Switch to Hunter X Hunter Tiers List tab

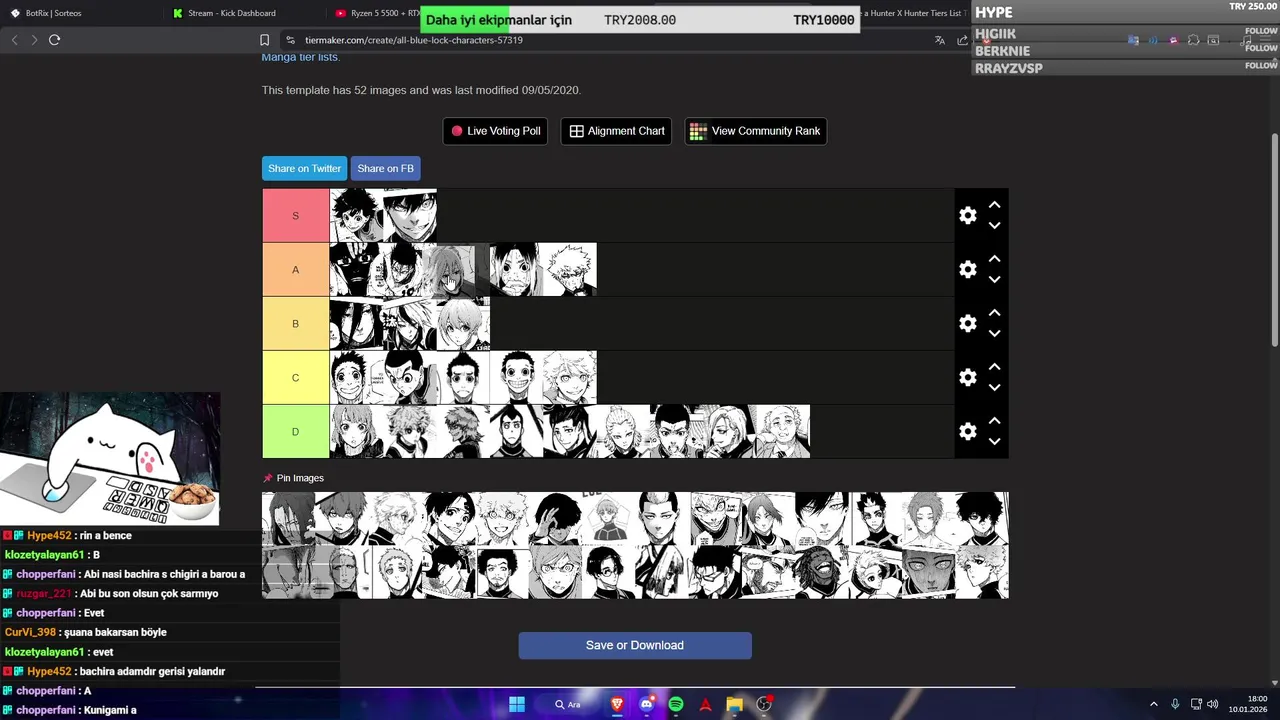(x=913, y=13)
